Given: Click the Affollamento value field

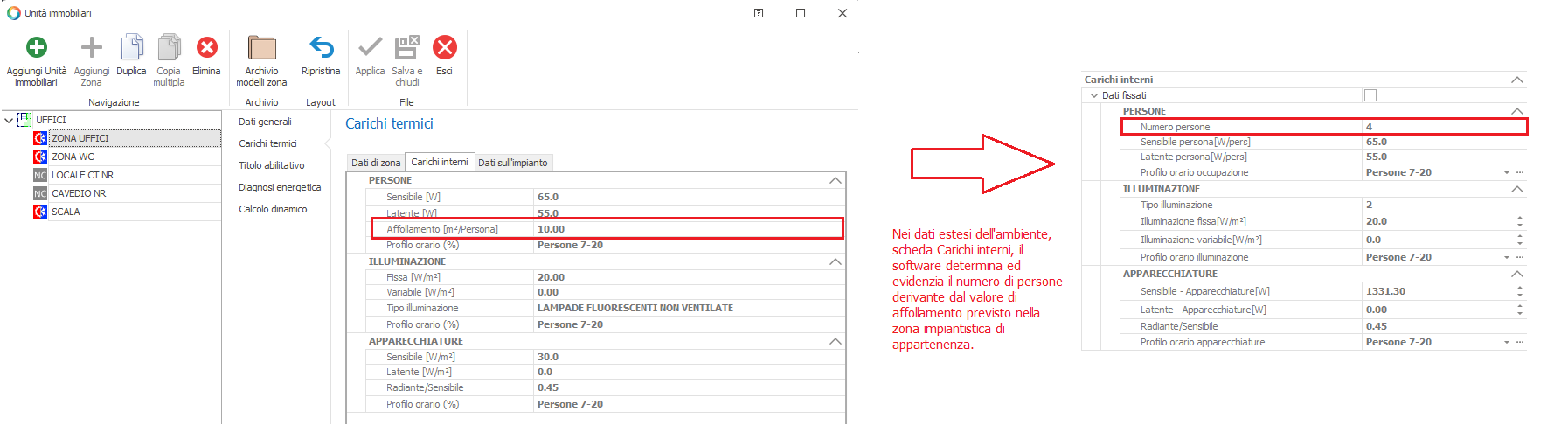Looking at the screenshot, I should coord(687,229).
